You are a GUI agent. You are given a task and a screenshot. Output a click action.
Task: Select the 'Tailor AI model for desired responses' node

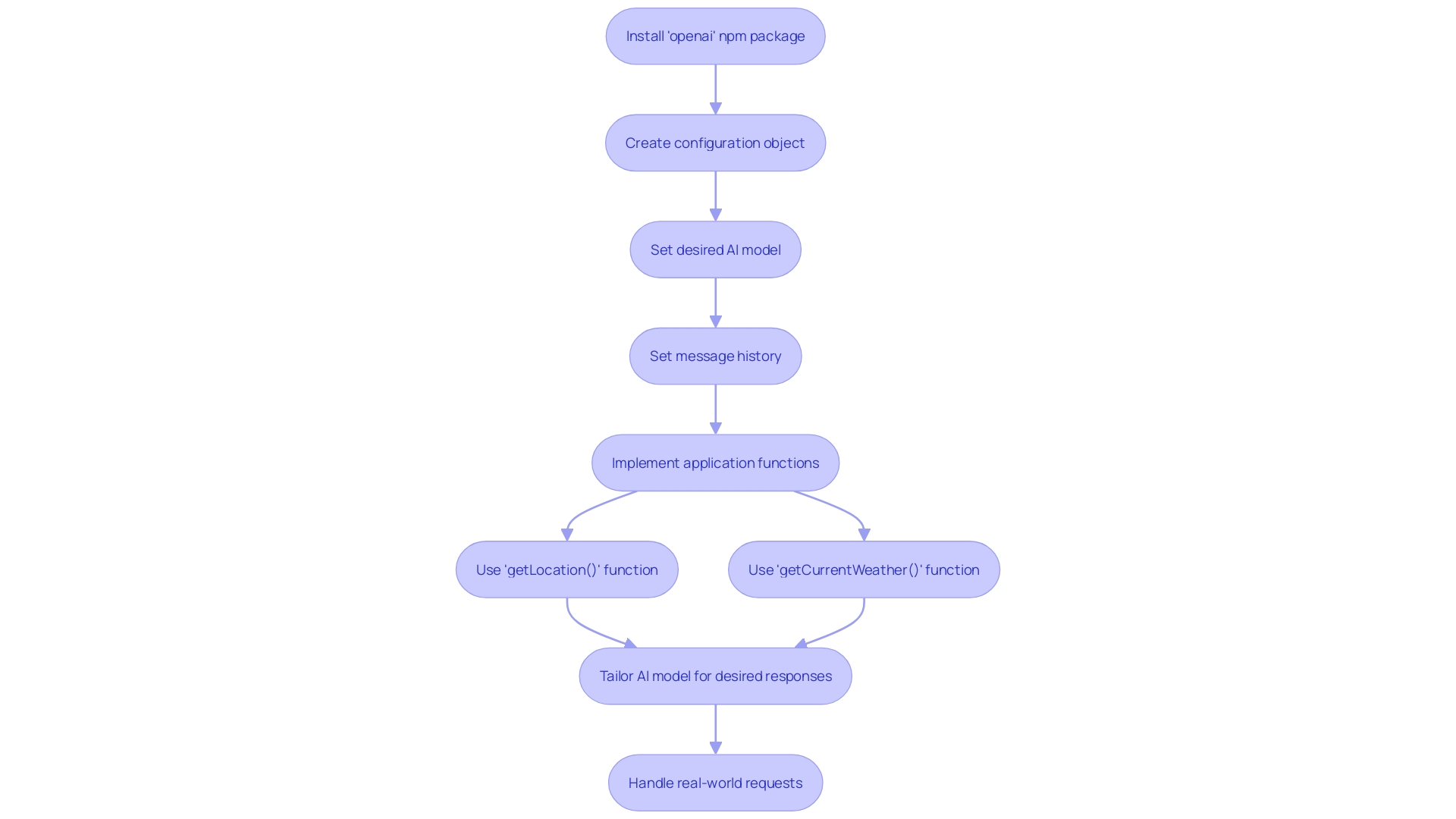tap(715, 676)
